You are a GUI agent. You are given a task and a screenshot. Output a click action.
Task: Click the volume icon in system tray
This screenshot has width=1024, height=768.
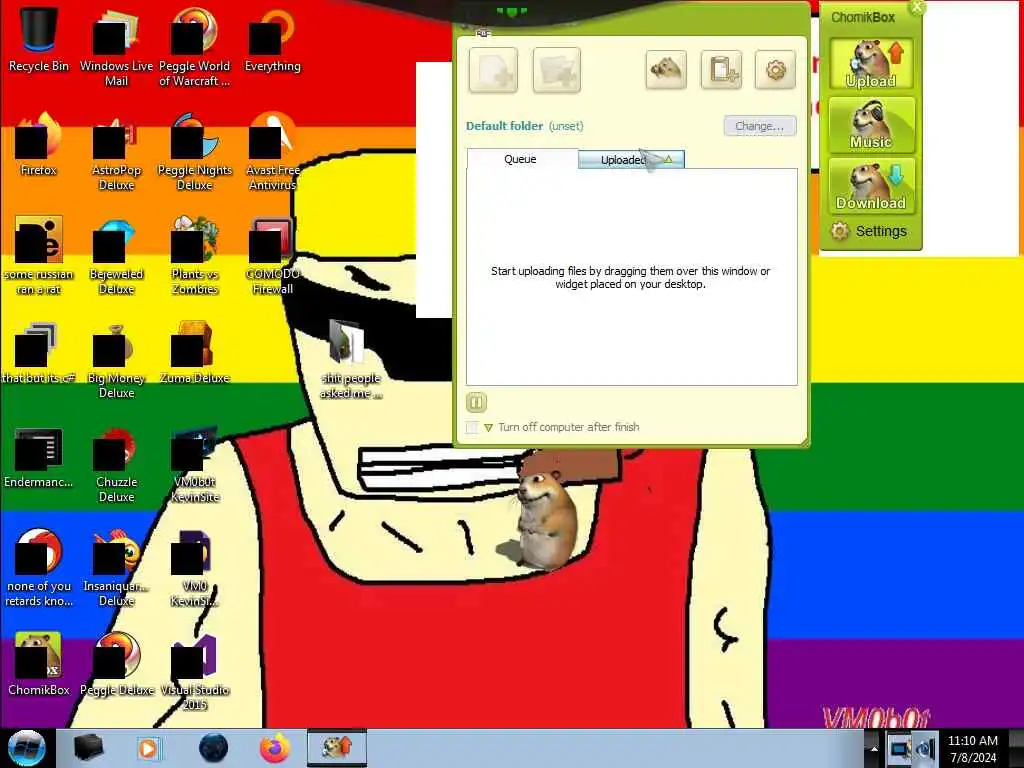926,749
